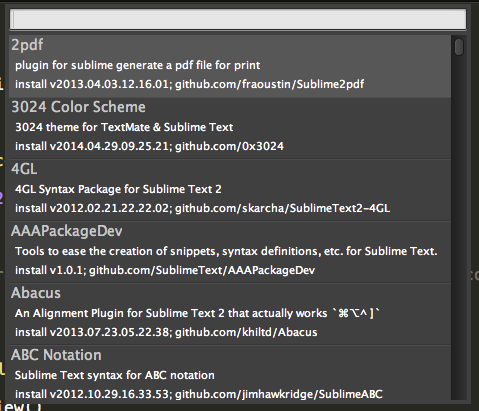The image size is (479, 411).
Task: Click '3024 theme for TextMate & Sublime Text' description
Action: point(124,127)
